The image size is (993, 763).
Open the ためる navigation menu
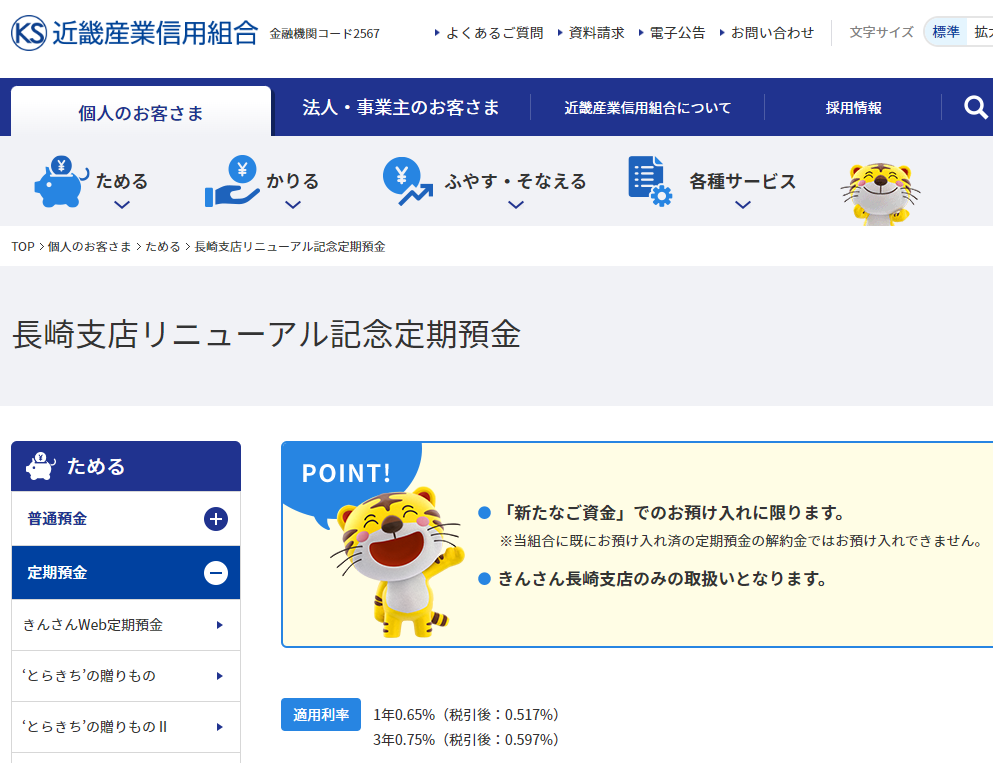[122, 181]
